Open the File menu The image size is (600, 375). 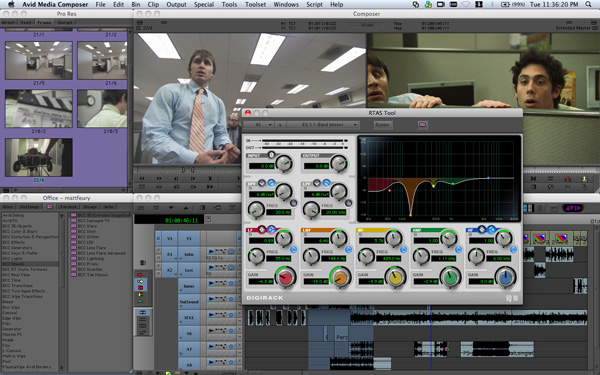pos(101,5)
